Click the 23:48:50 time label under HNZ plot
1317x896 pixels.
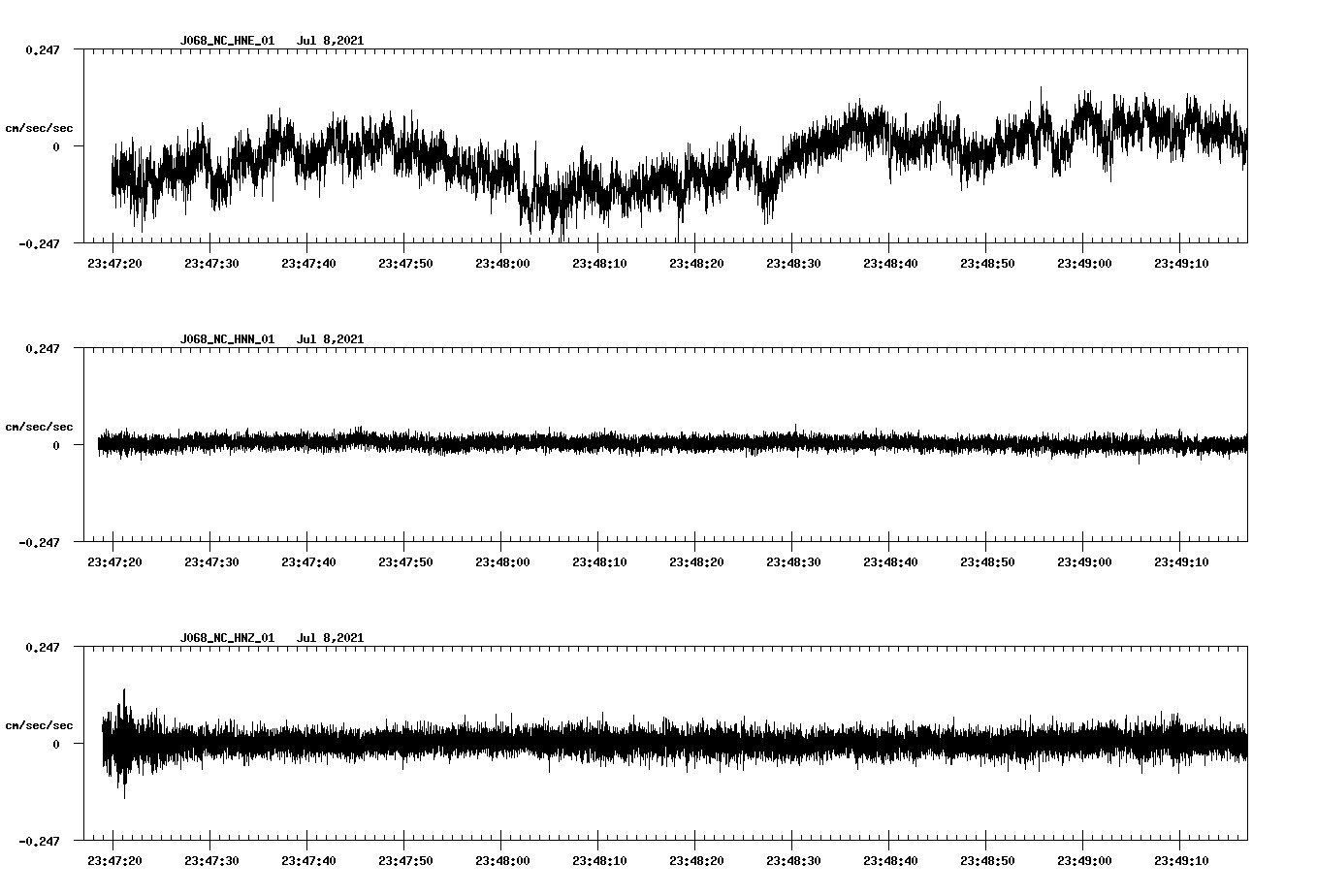point(987,860)
